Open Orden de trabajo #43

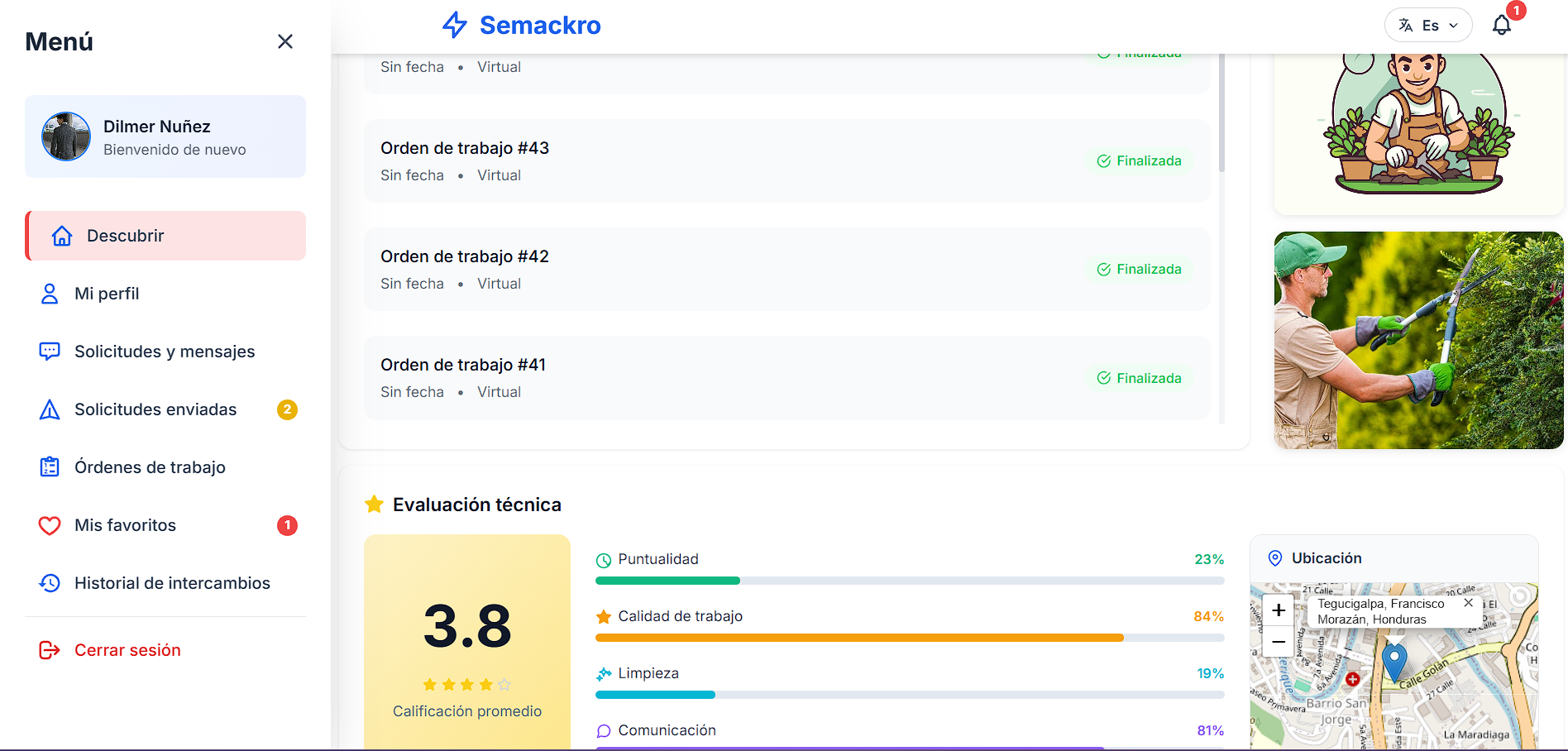[x=464, y=148]
